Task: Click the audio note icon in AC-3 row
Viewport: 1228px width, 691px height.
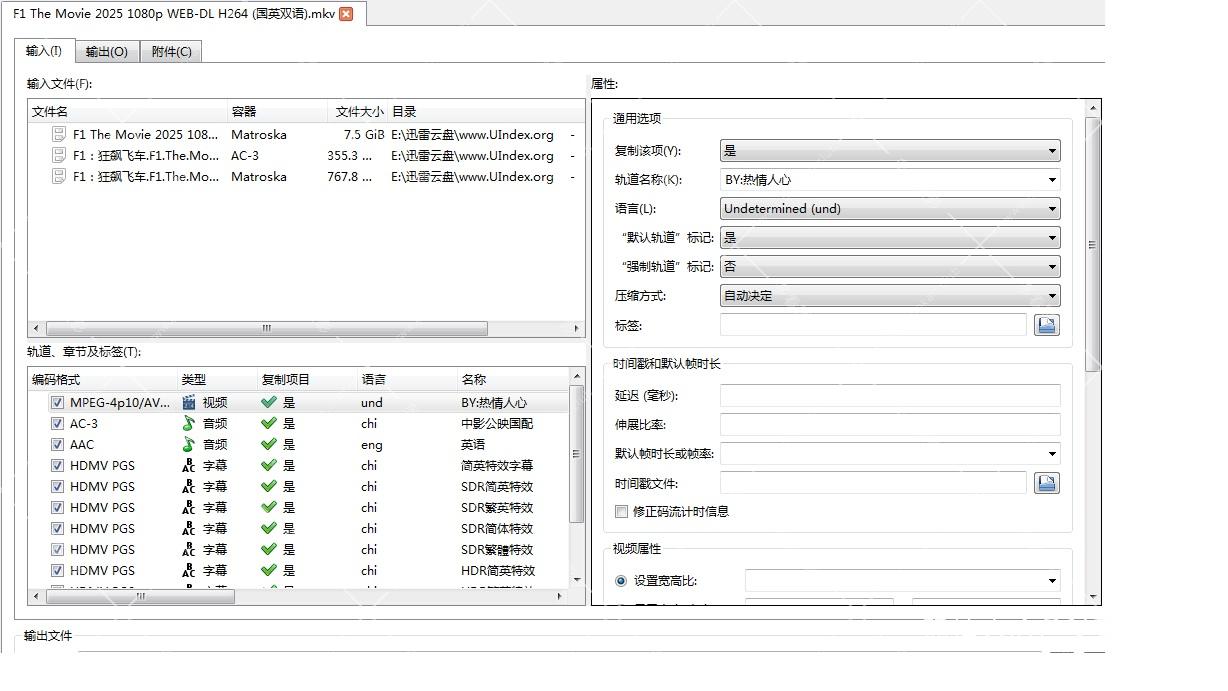Action: pyautogui.click(x=189, y=424)
